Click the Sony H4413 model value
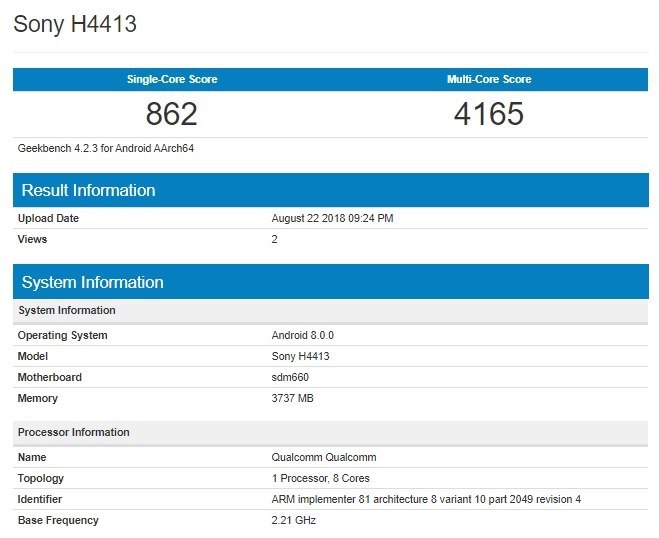659x538 pixels. (x=301, y=356)
